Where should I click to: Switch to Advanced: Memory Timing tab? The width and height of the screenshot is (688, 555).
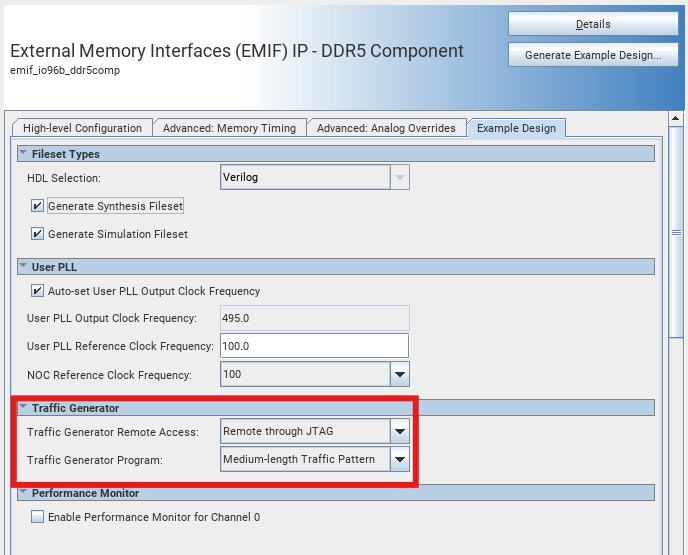click(229, 128)
